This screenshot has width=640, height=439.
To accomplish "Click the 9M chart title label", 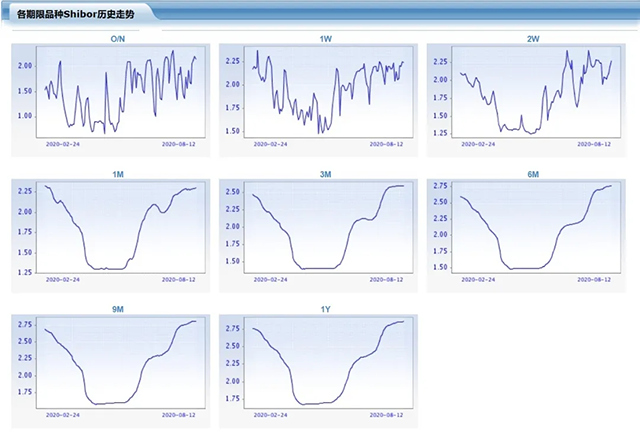I will [x=118, y=309].
